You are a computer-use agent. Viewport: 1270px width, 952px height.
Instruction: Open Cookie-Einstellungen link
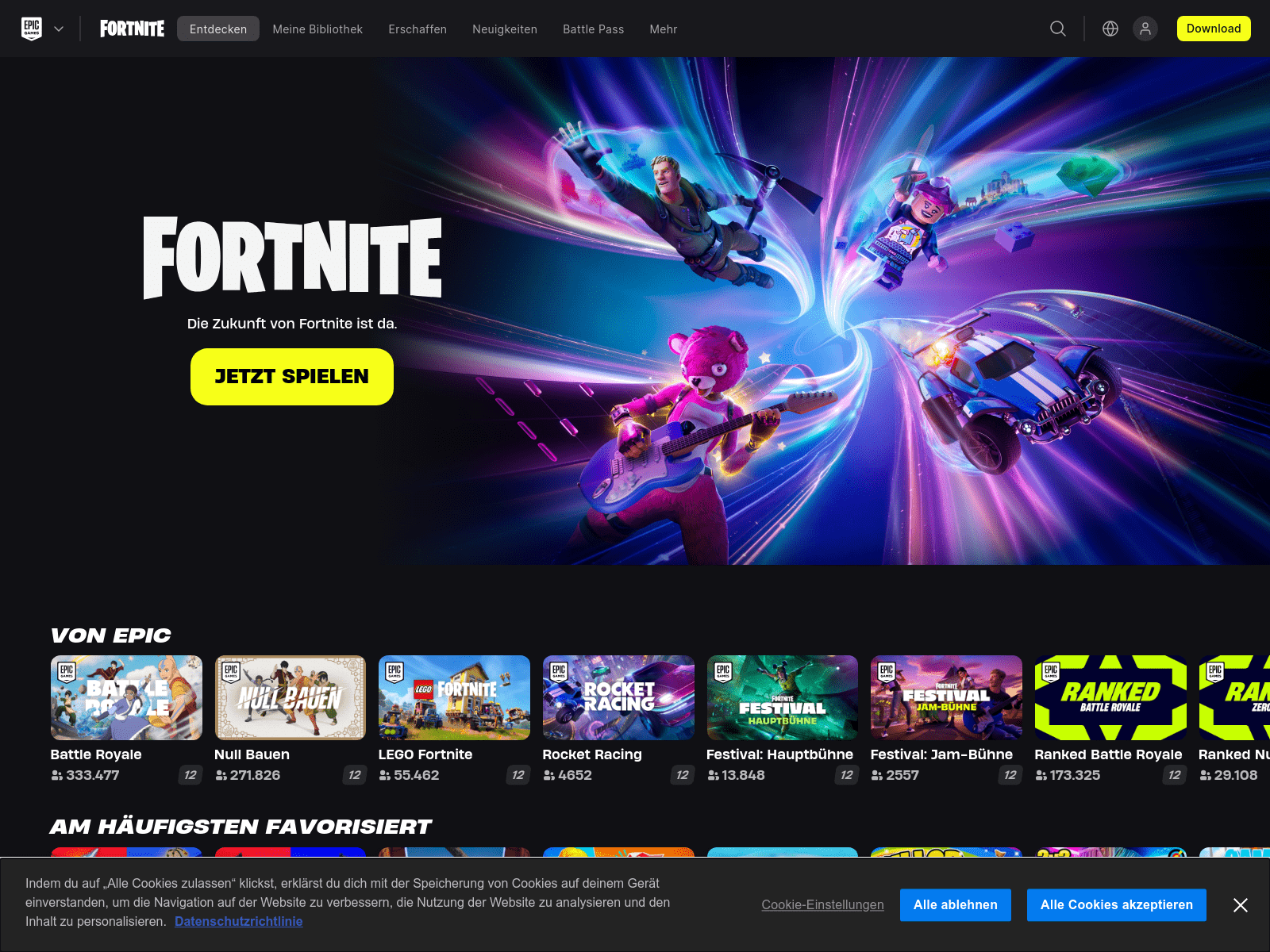(x=822, y=905)
